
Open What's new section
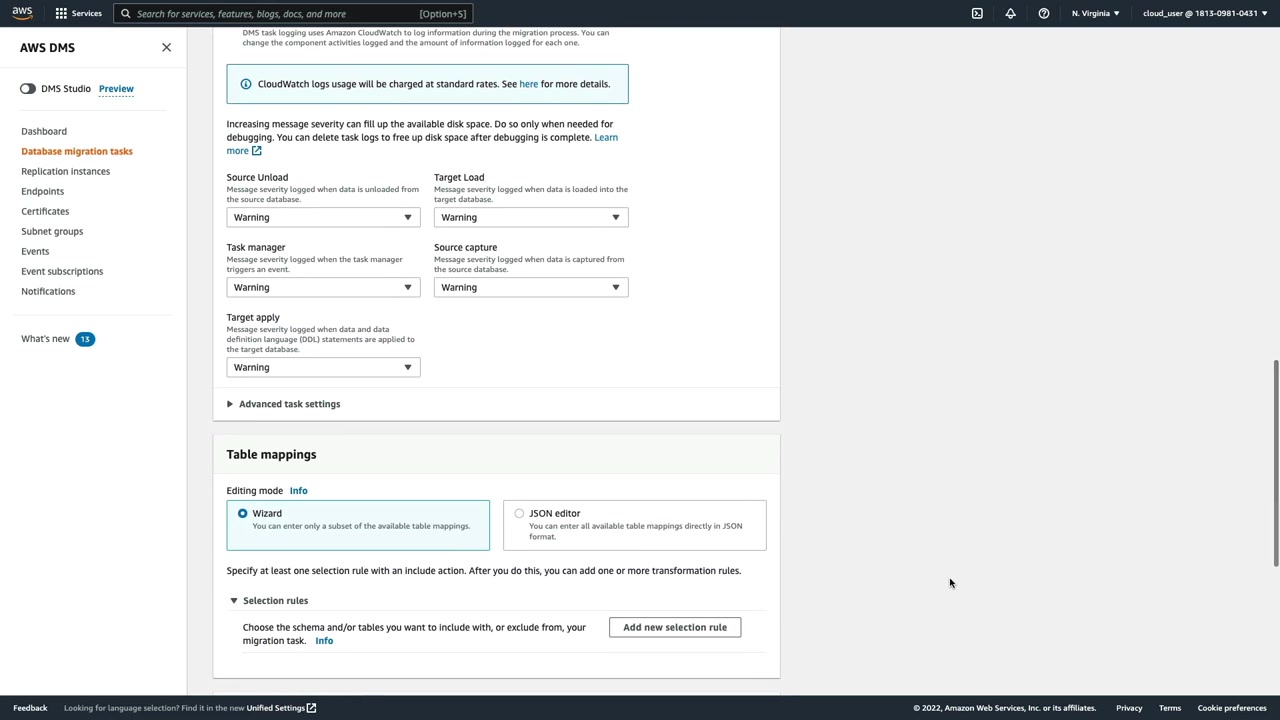[x=45, y=339]
